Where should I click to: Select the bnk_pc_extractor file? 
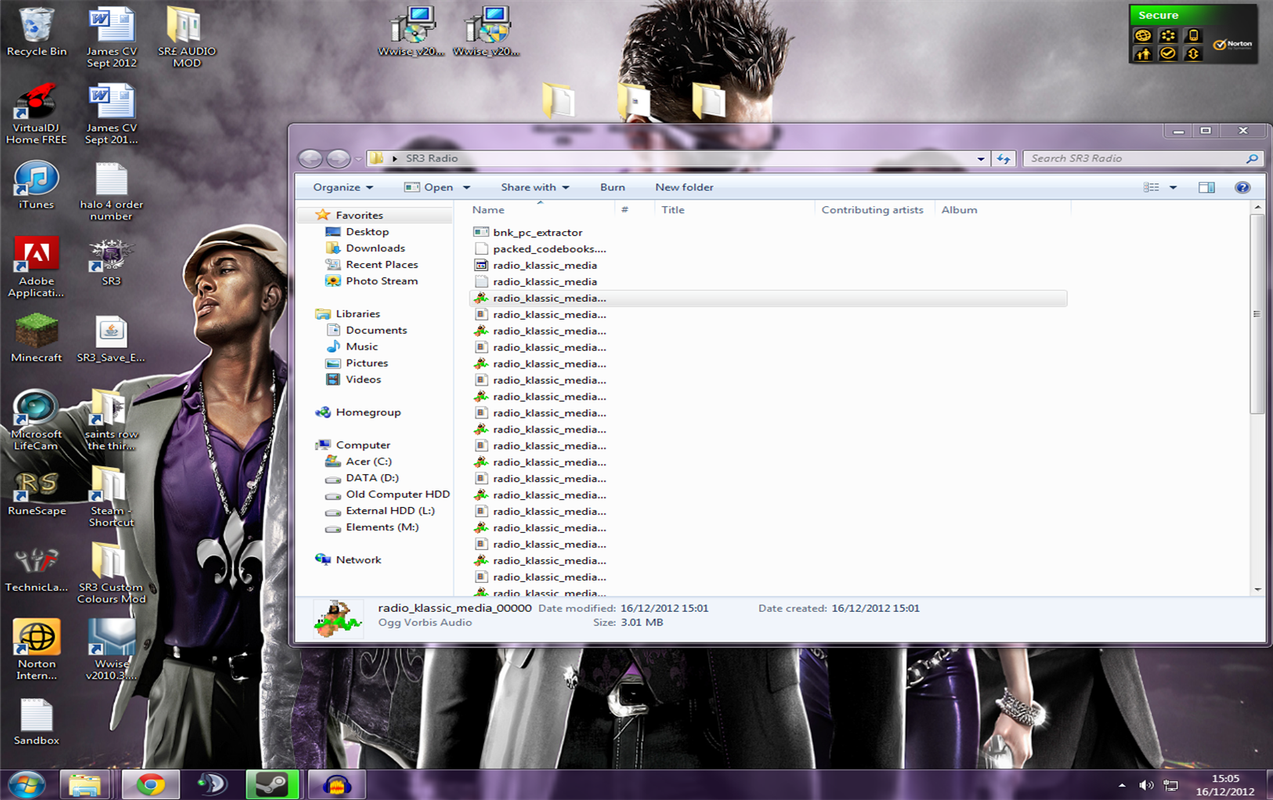(537, 232)
